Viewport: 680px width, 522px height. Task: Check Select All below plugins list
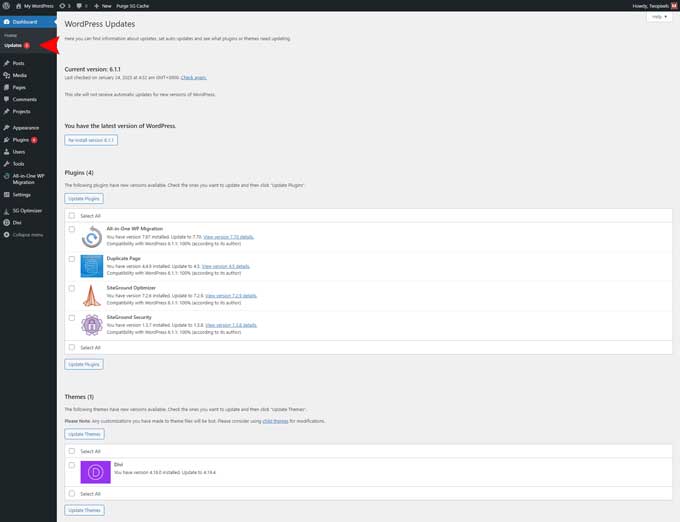[72, 347]
